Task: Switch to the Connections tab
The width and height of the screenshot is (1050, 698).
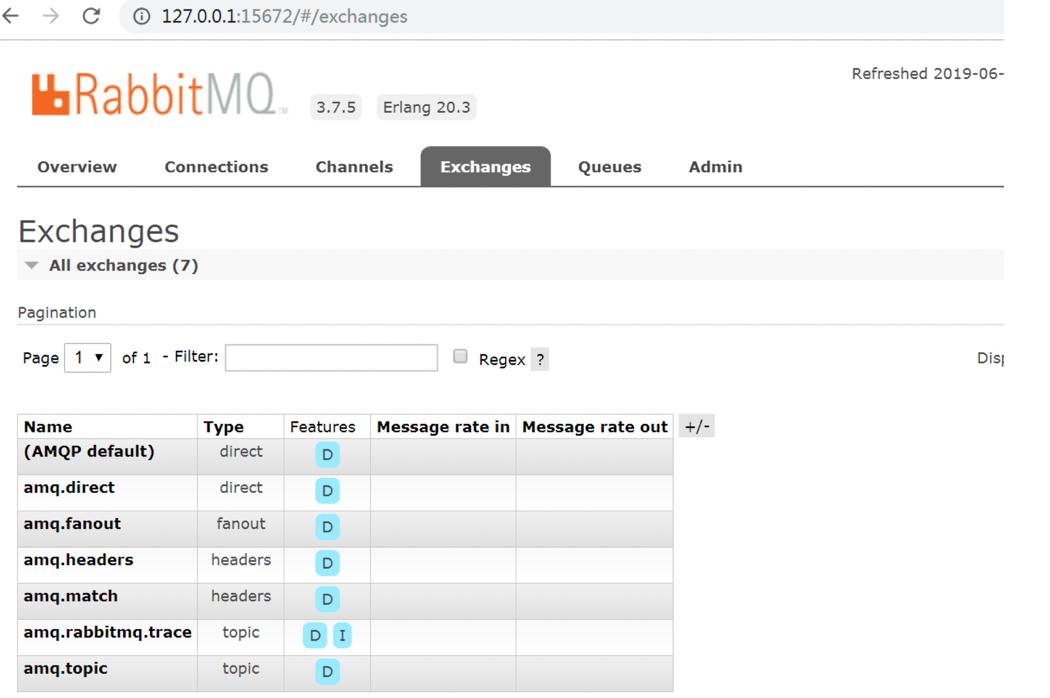Action: [x=216, y=167]
